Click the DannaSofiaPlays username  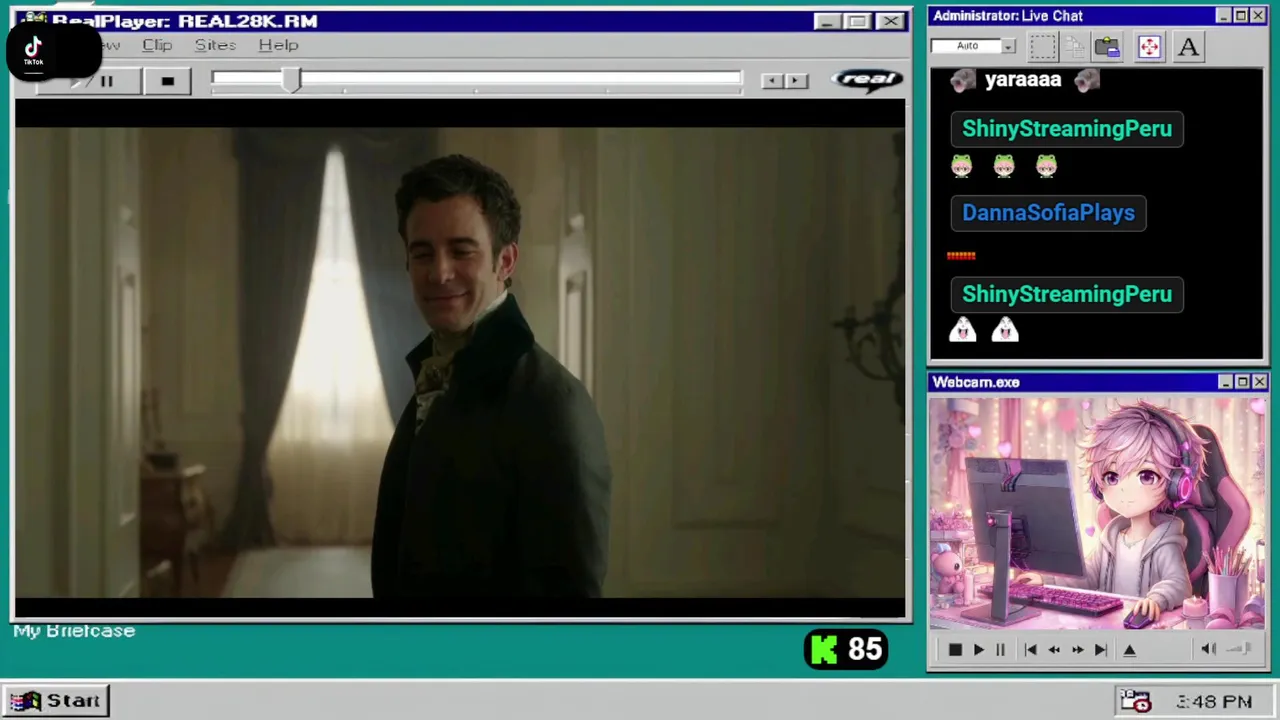(x=1048, y=213)
